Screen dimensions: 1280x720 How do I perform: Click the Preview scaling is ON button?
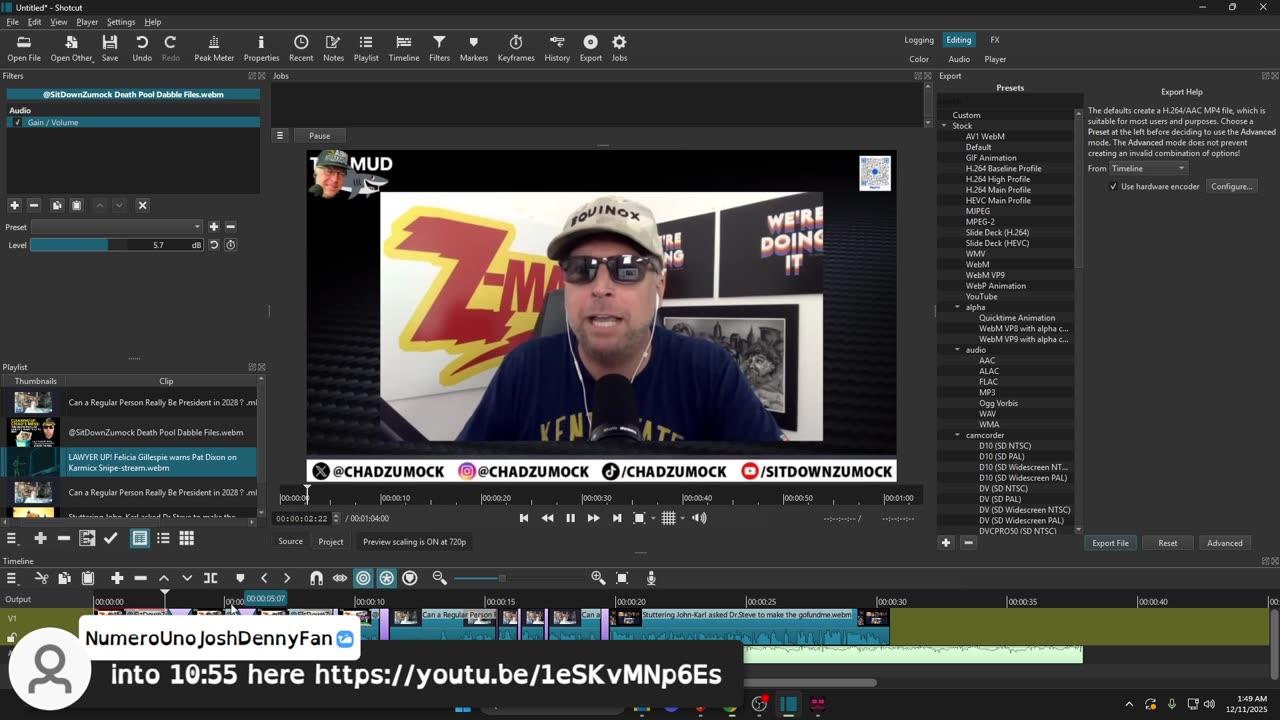[414, 542]
